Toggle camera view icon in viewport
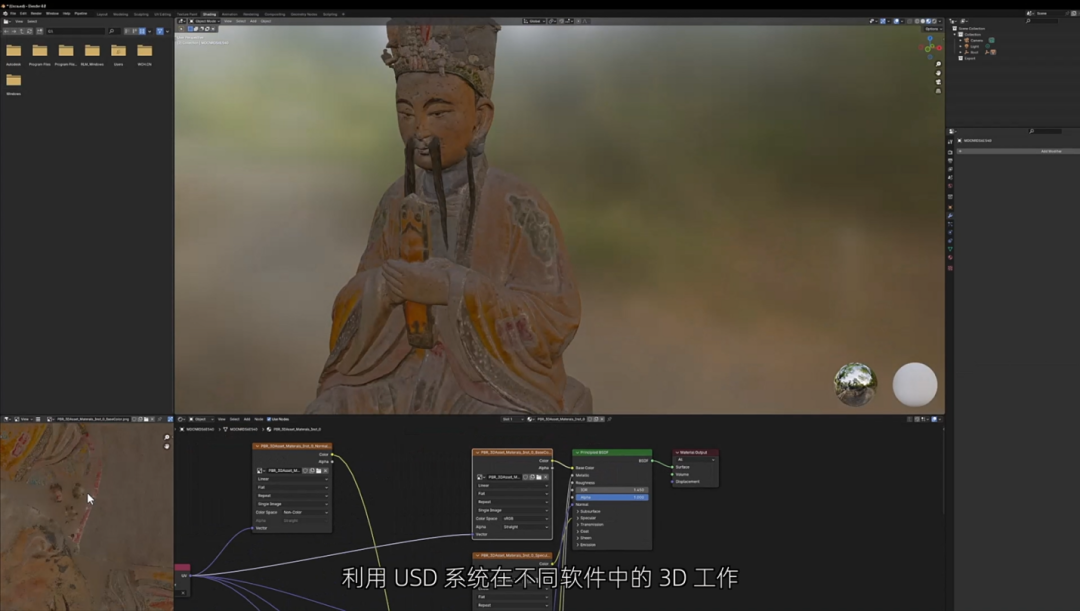 click(x=938, y=82)
